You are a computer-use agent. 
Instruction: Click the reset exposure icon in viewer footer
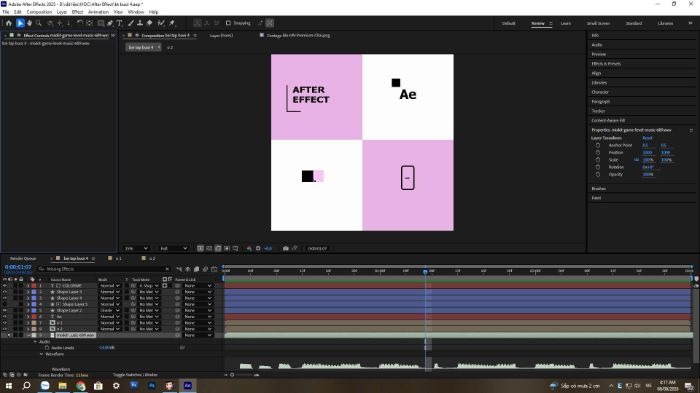point(258,248)
